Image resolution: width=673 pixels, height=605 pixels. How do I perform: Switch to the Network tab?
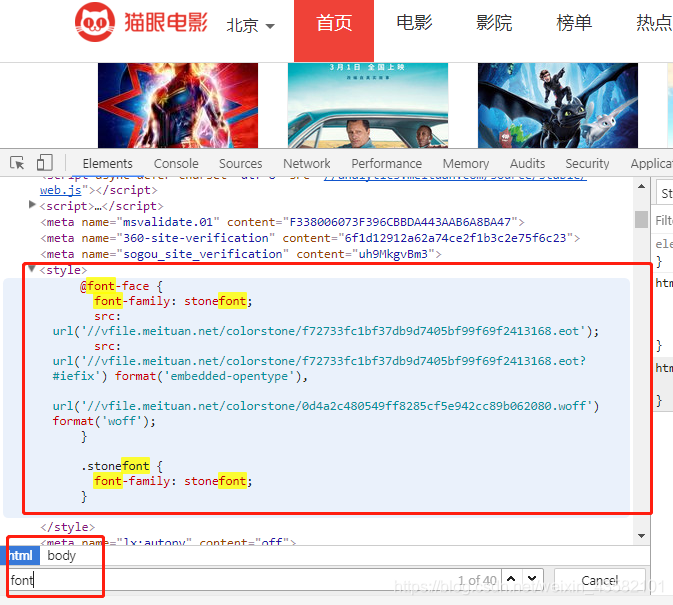coord(306,163)
